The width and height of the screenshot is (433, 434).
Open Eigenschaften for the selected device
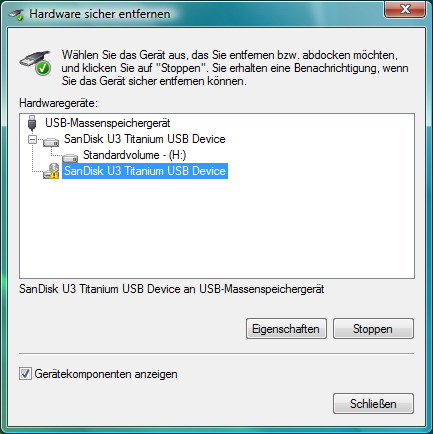click(x=286, y=329)
